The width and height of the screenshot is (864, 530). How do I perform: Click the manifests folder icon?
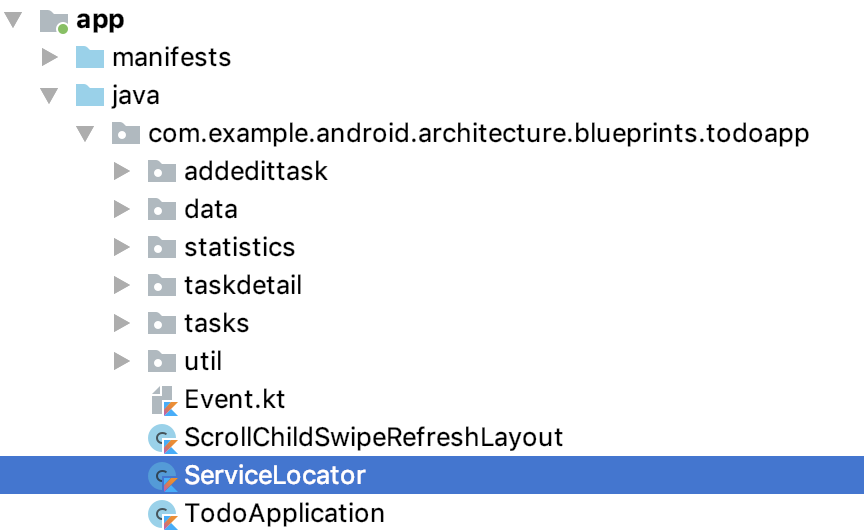[x=90, y=58]
